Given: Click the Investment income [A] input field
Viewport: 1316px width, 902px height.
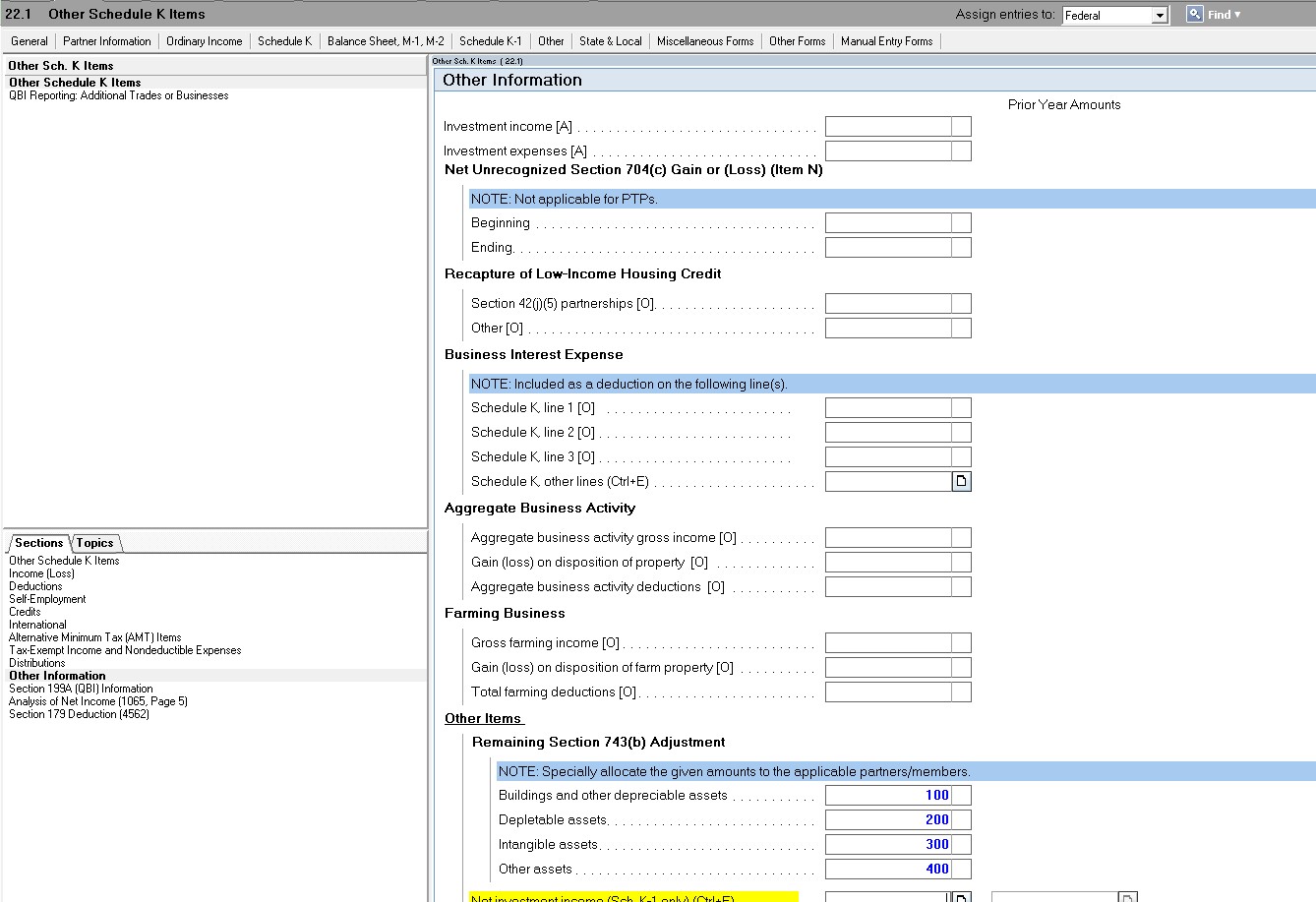Looking at the screenshot, I should [x=888, y=126].
